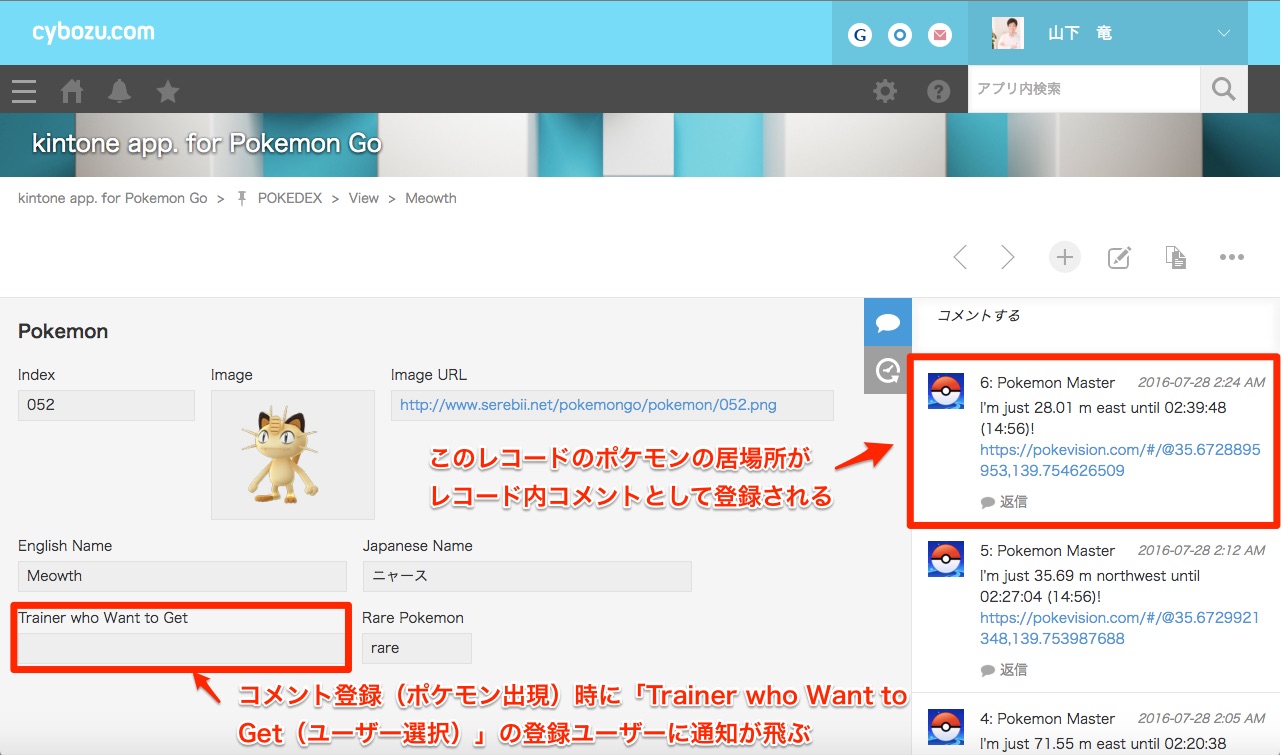Viewport: 1281px width, 755px height.
Task: Click the Meowth breadcrumb item
Action: 431,198
